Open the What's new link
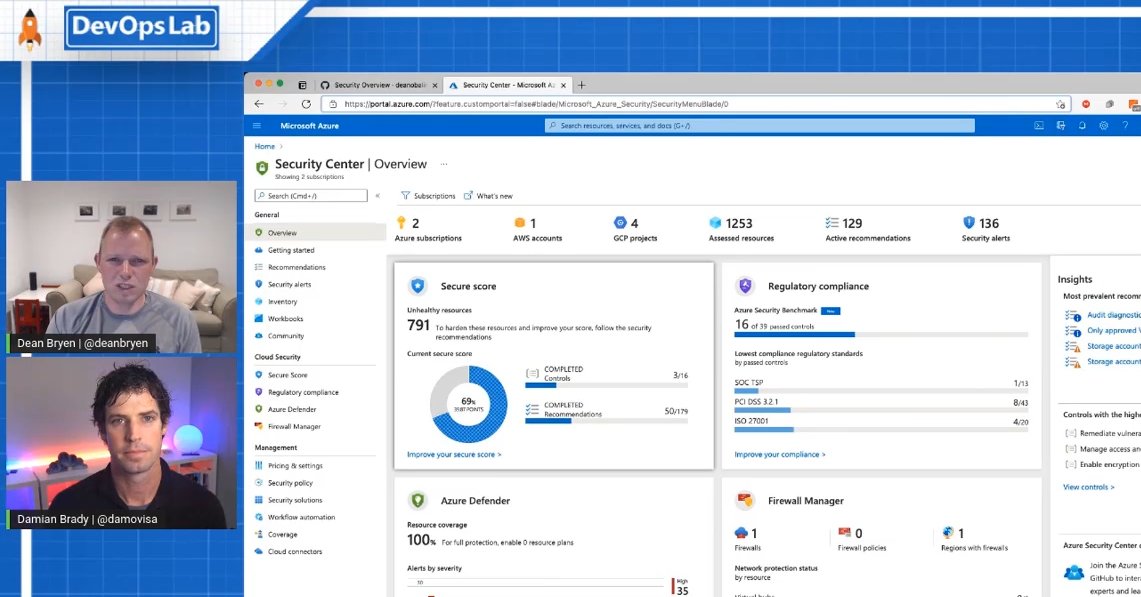The image size is (1141, 597). click(x=488, y=196)
